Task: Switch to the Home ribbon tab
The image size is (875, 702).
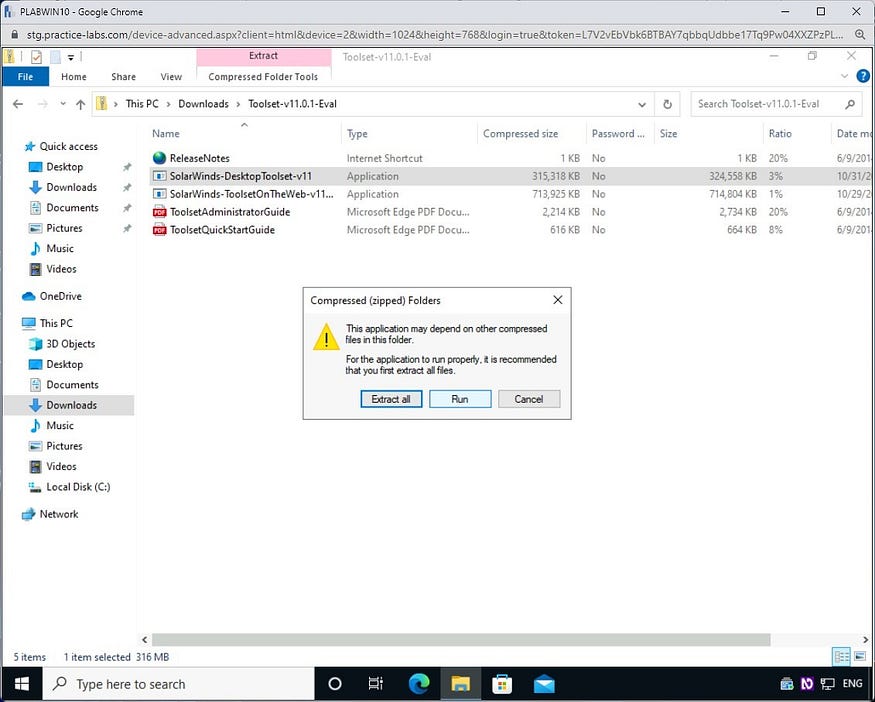Action: (x=74, y=77)
